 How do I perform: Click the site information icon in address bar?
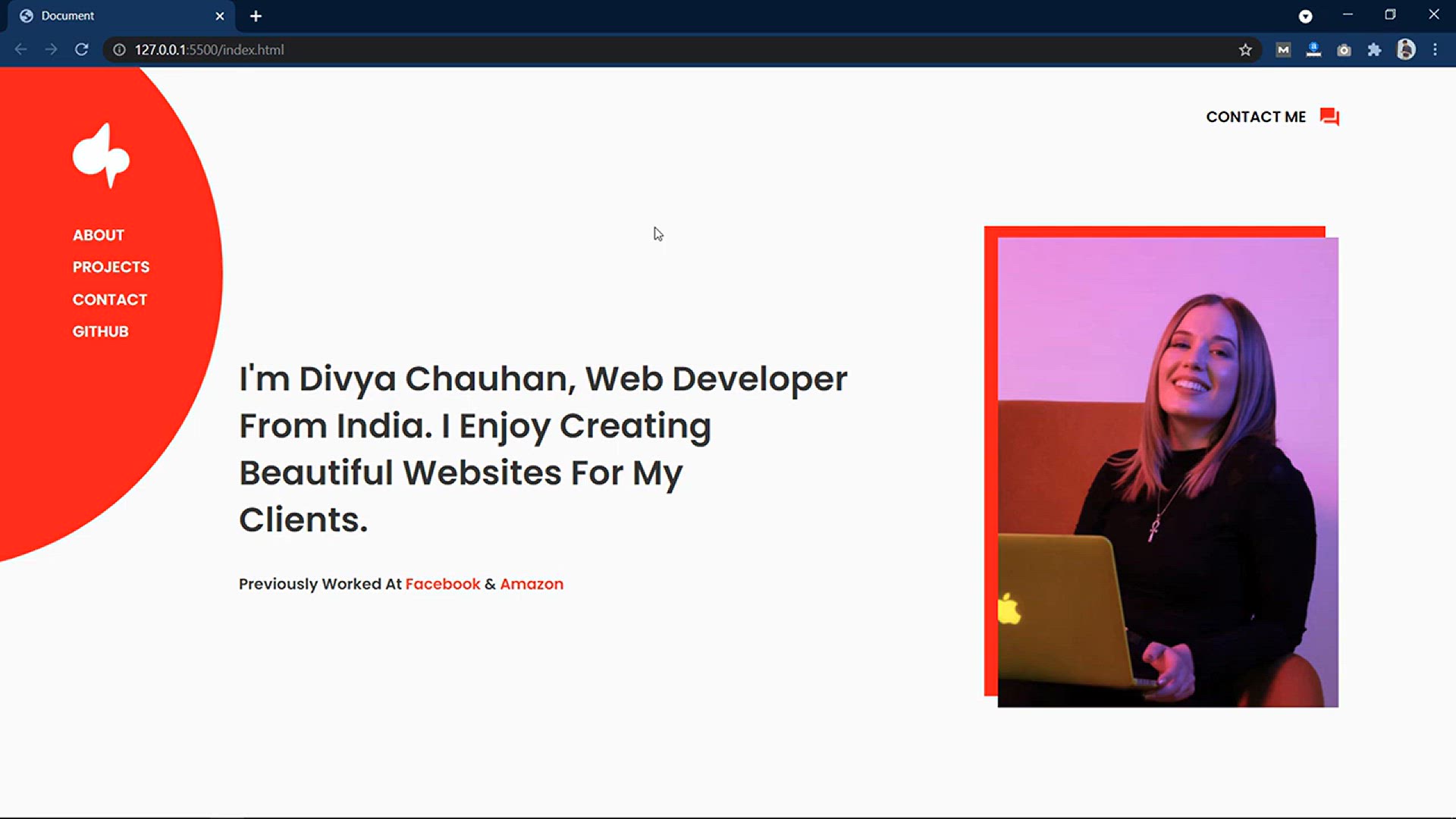click(x=119, y=49)
